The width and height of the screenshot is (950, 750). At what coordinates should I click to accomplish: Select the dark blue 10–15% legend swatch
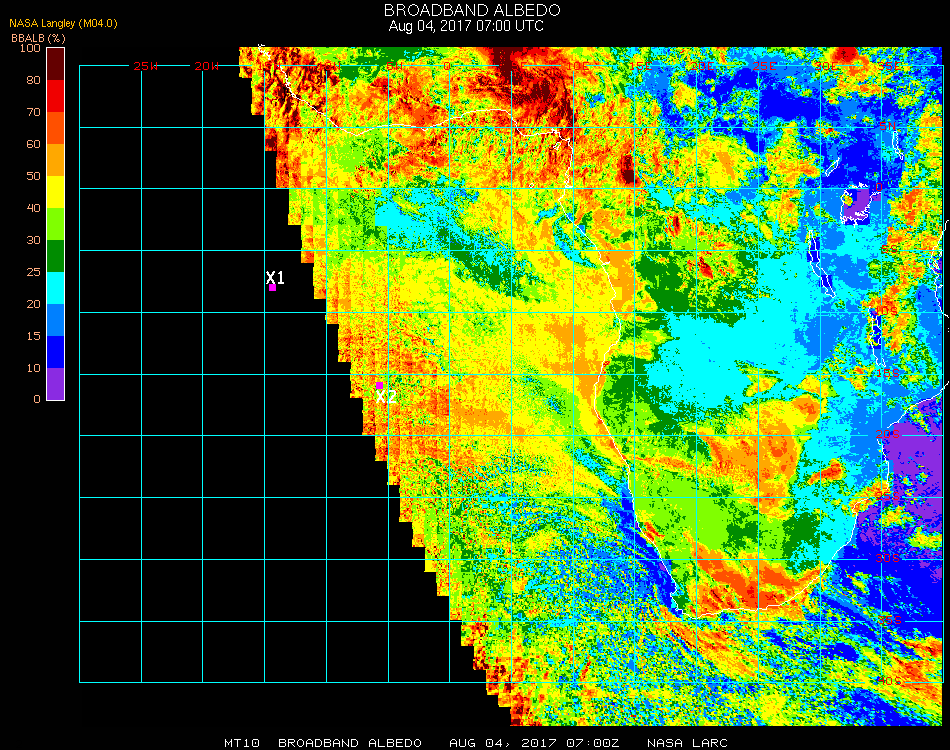click(x=56, y=351)
